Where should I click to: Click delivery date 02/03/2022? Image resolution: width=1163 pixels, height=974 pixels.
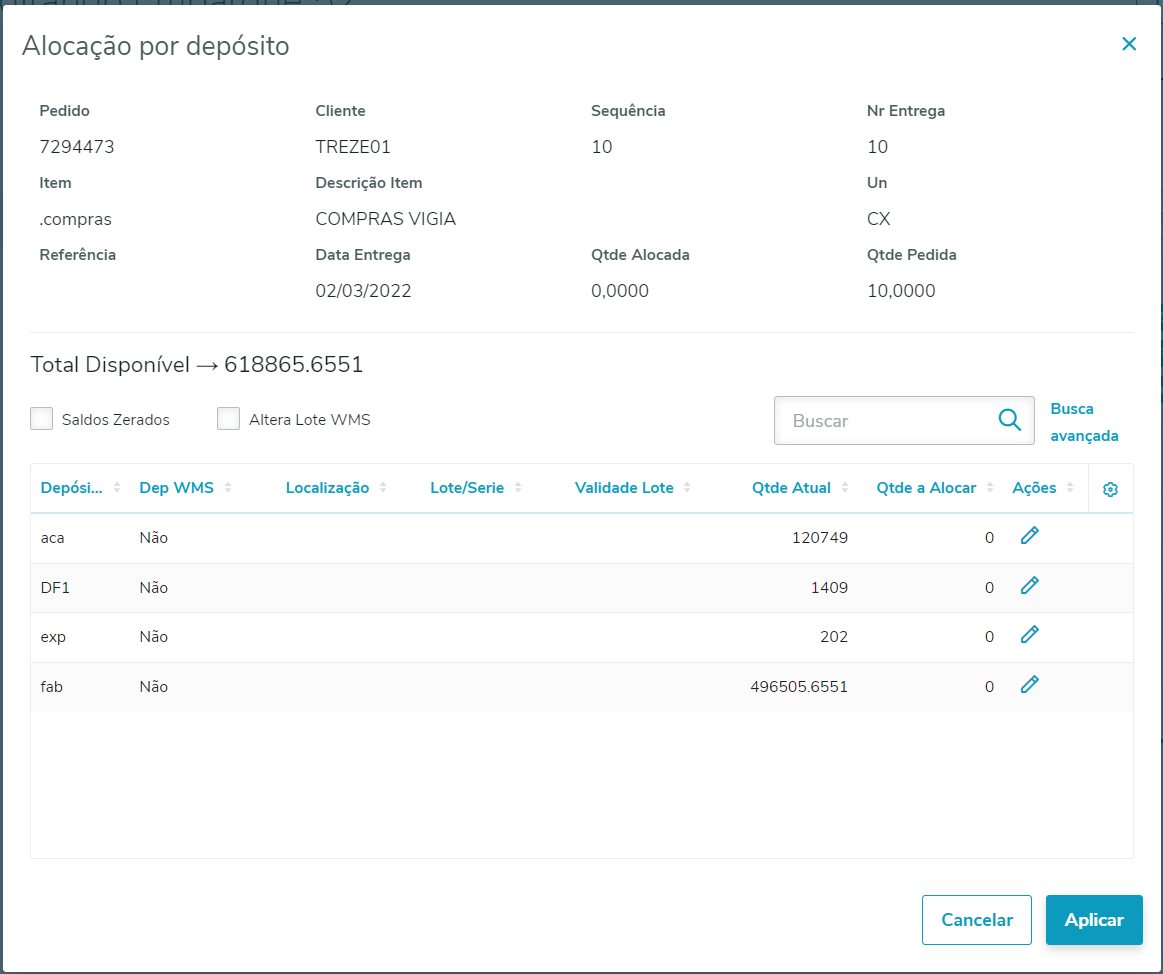pyautogui.click(x=363, y=291)
